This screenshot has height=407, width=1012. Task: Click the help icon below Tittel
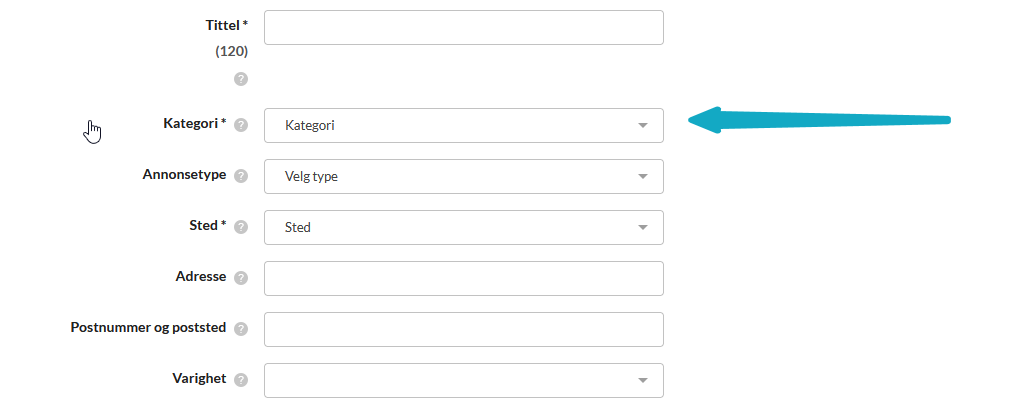click(x=241, y=79)
